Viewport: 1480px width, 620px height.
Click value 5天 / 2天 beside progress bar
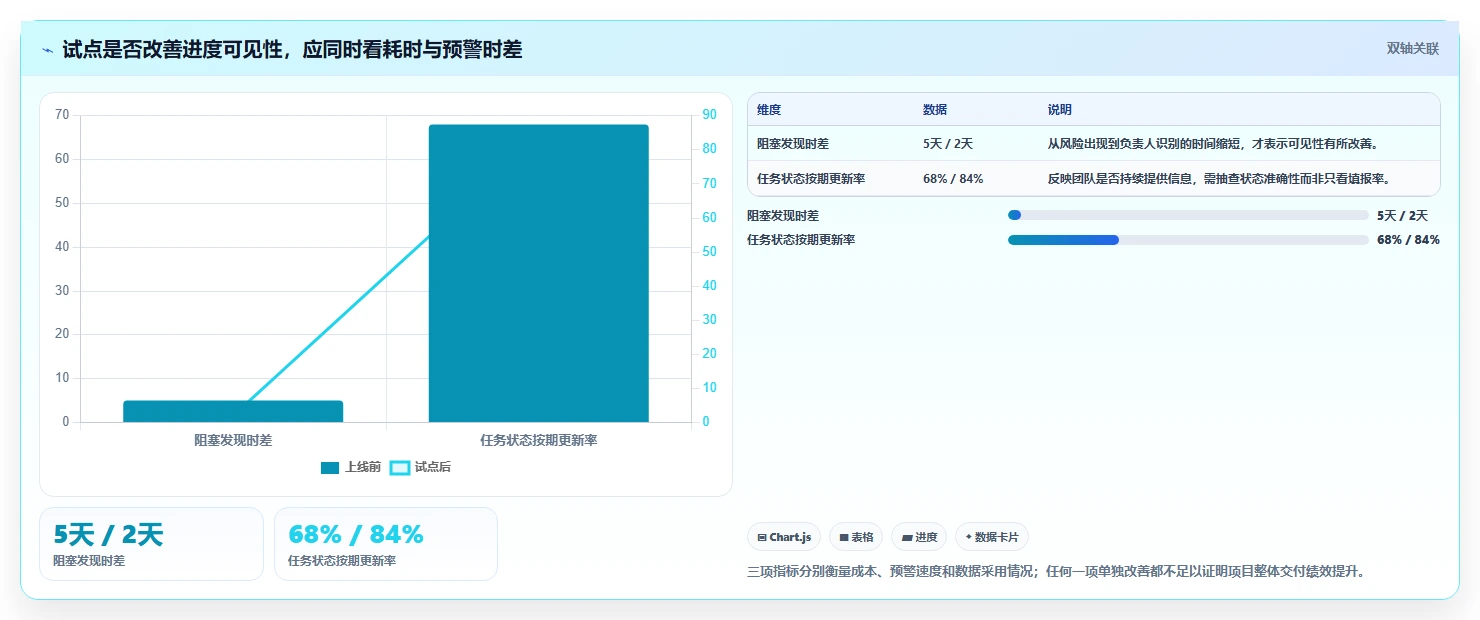(x=1402, y=216)
